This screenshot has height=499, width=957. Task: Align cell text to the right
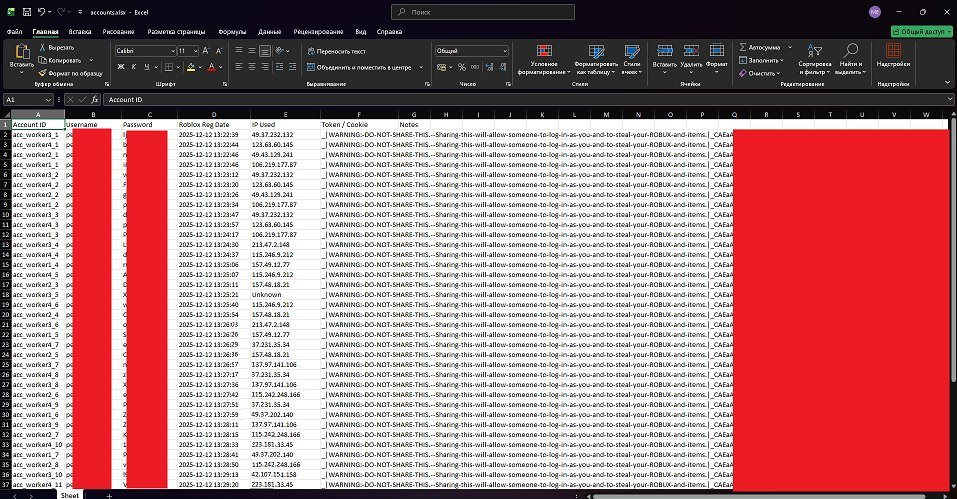tap(265, 67)
